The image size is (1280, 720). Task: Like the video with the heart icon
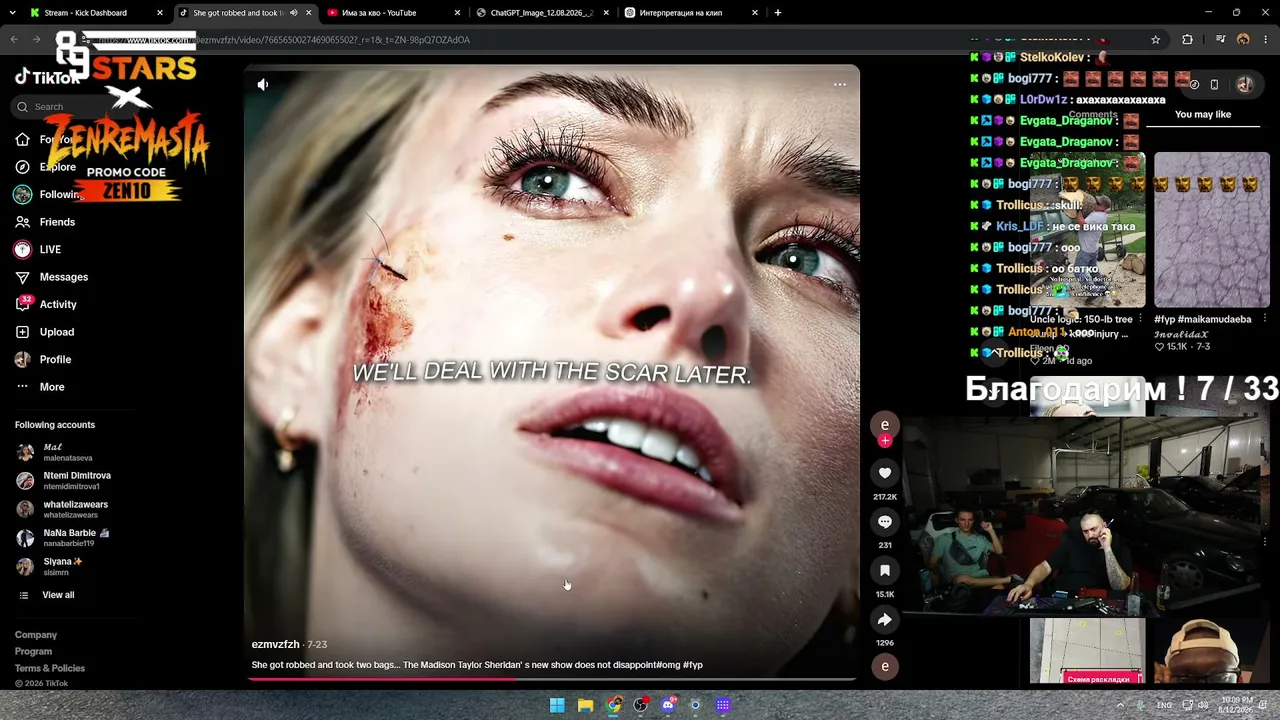pyautogui.click(x=885, y=473)
